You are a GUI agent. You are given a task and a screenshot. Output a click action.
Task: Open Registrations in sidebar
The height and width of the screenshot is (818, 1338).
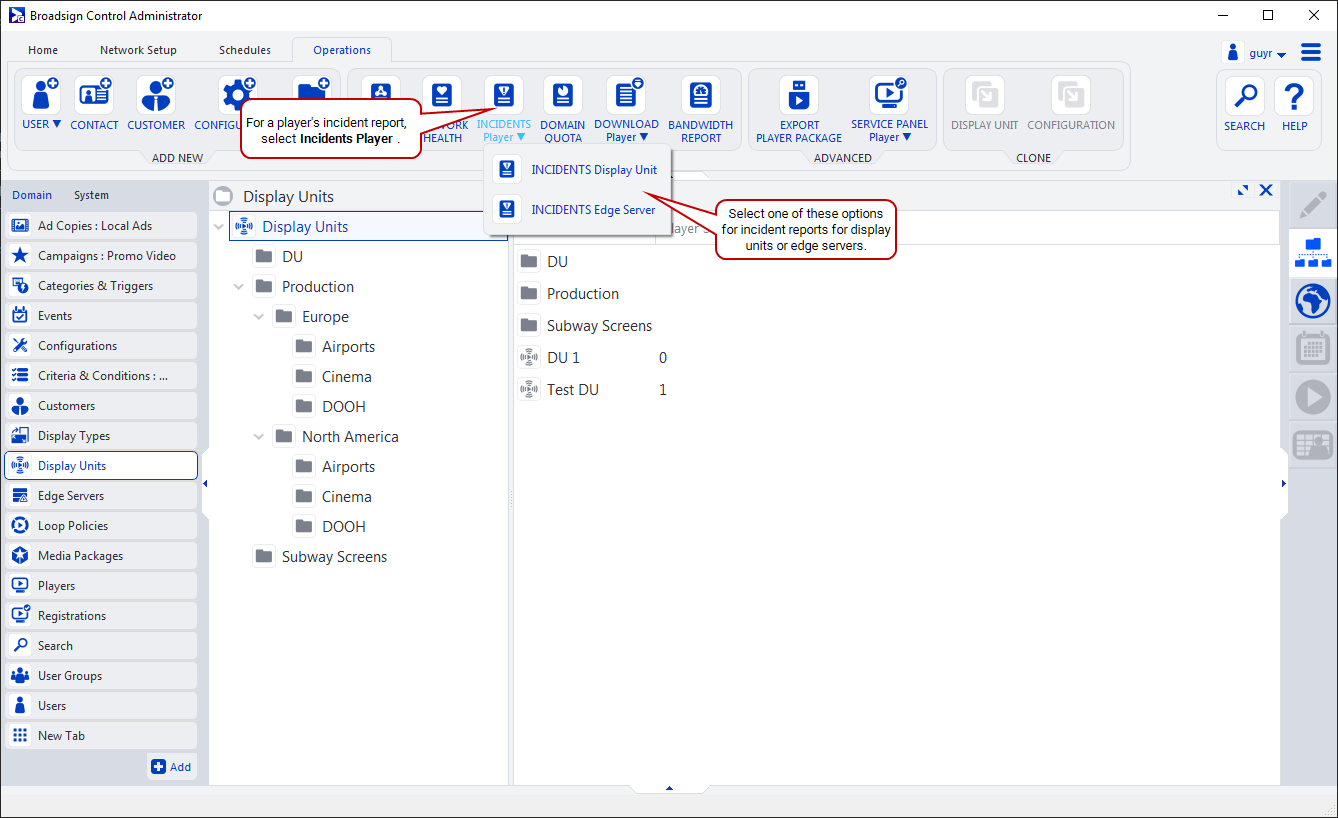click(101, 616)
